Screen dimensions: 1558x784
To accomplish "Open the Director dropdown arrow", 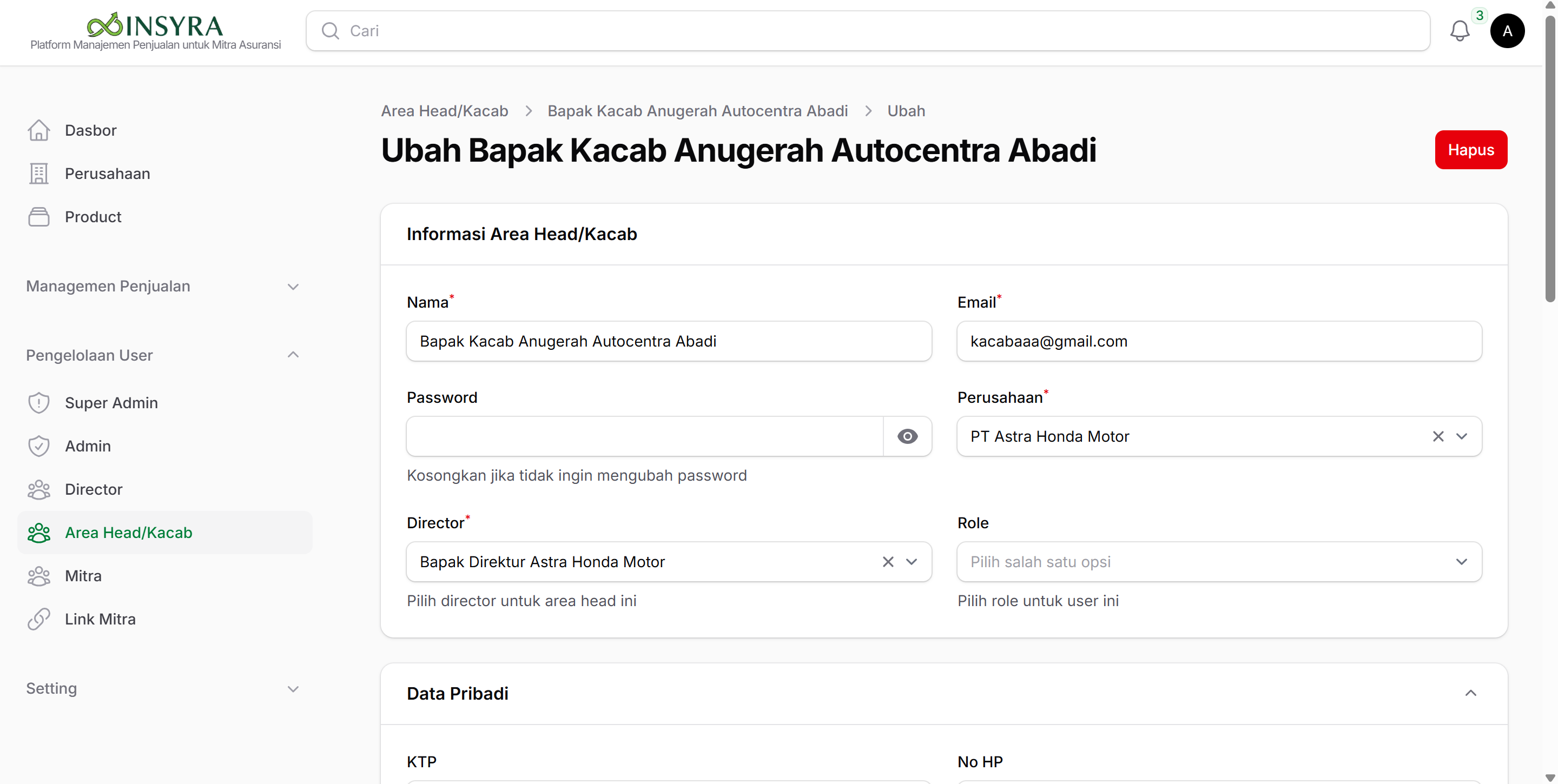I will pyautogui.click(x=911, y=562).
